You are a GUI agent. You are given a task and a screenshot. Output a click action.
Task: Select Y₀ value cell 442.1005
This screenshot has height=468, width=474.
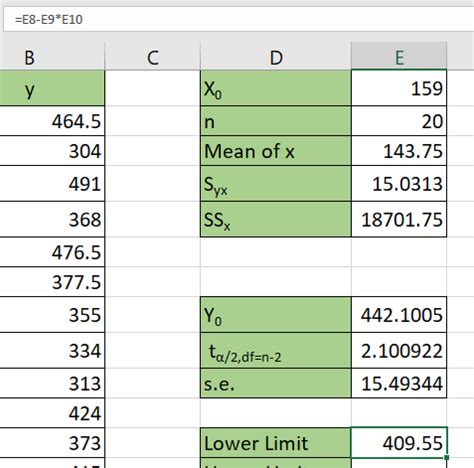click(x=399, y=315)
